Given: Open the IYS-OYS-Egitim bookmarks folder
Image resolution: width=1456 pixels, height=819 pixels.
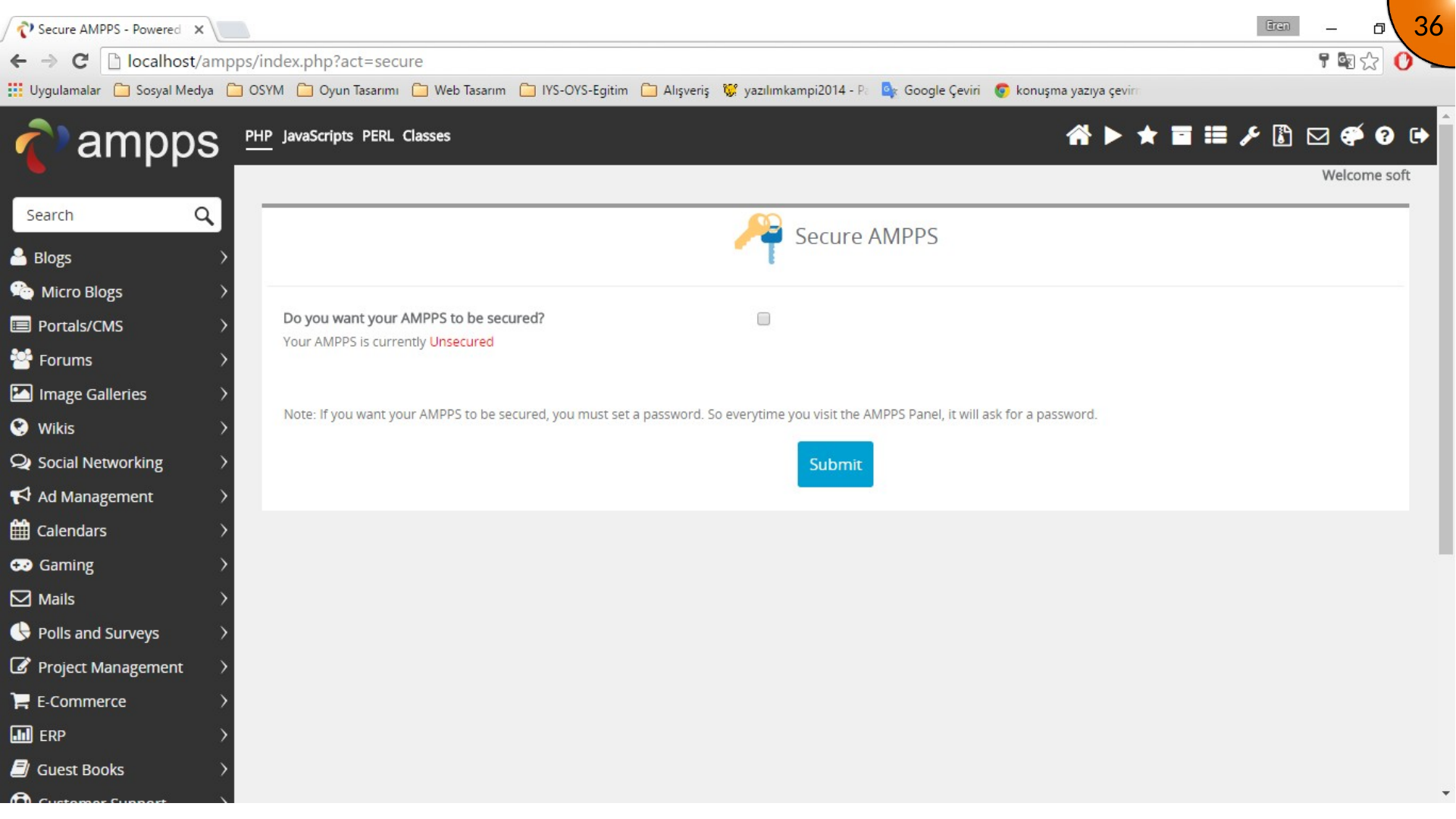Looking at the screenshot, I should click(574, 90).
